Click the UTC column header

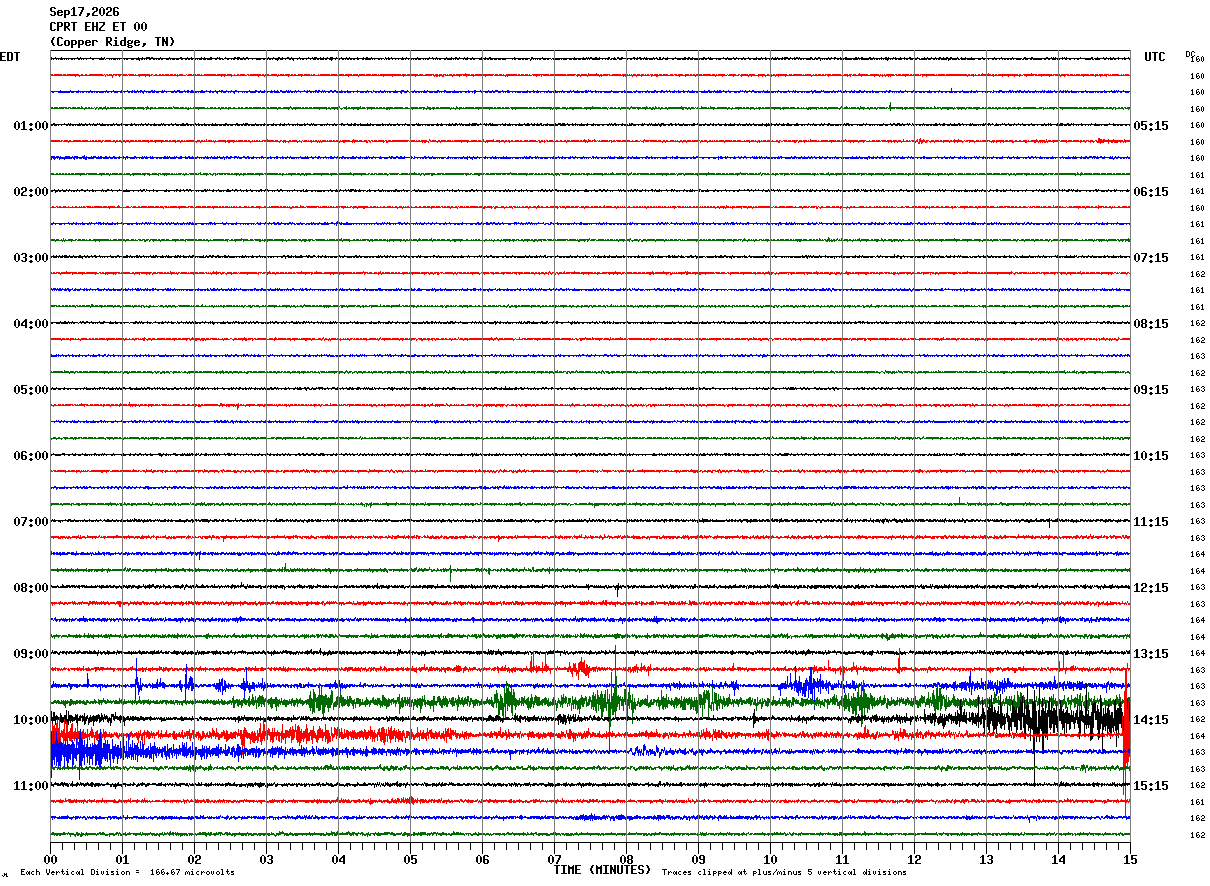point(1155,57)
